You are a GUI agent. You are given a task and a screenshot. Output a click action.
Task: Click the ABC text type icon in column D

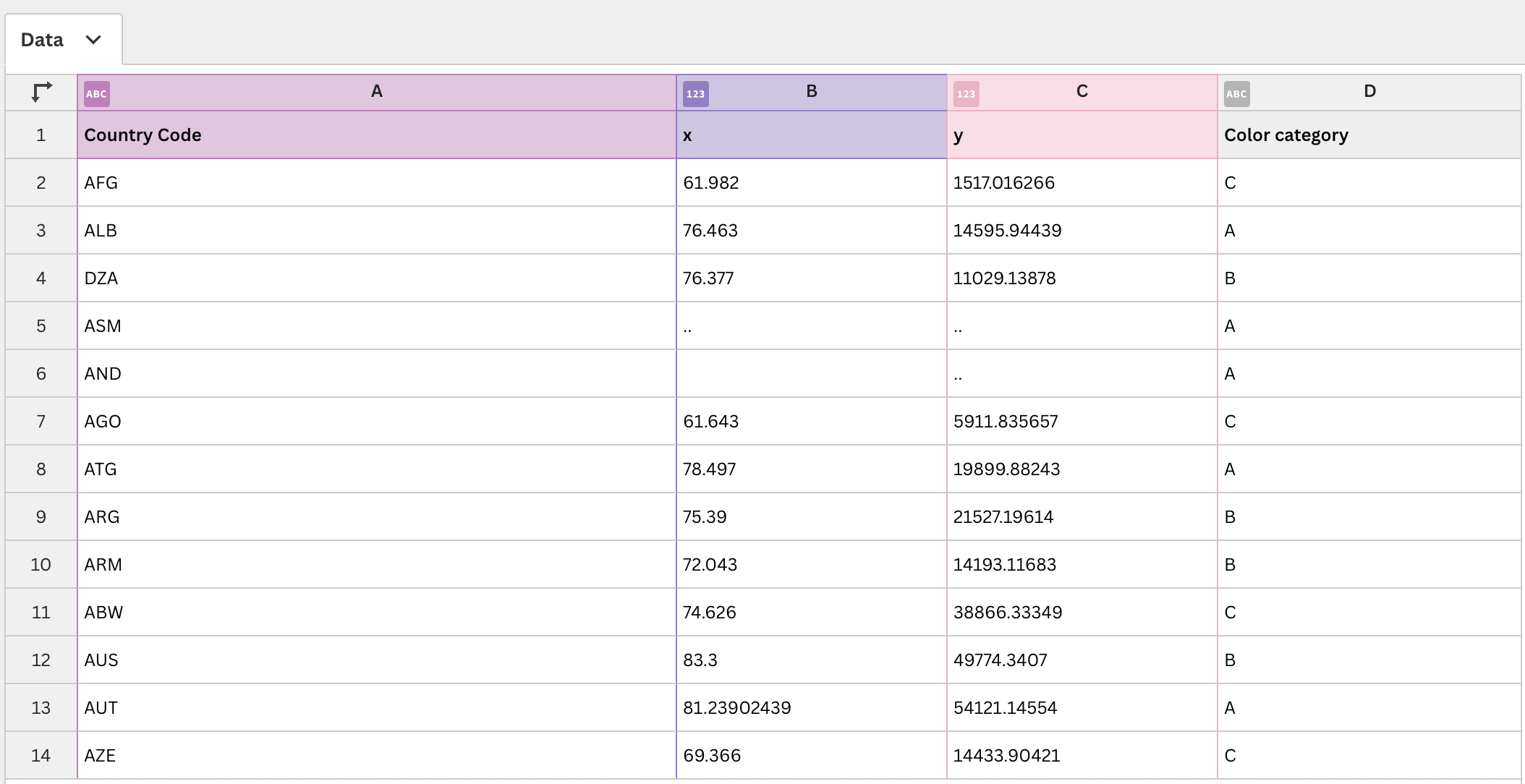click(x=1236, y=94)
